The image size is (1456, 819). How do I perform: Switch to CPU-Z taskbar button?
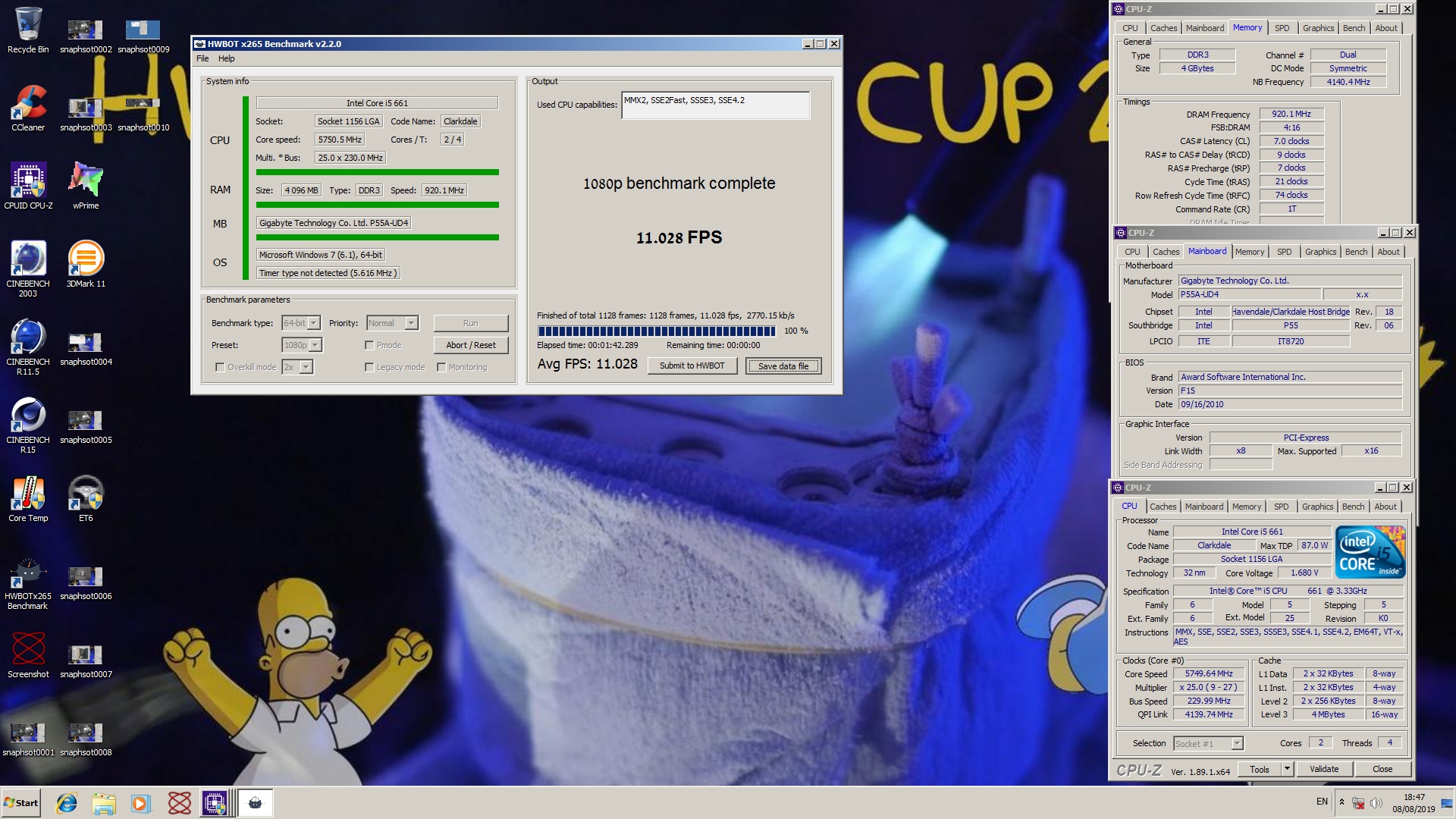[x=215, y=803]
